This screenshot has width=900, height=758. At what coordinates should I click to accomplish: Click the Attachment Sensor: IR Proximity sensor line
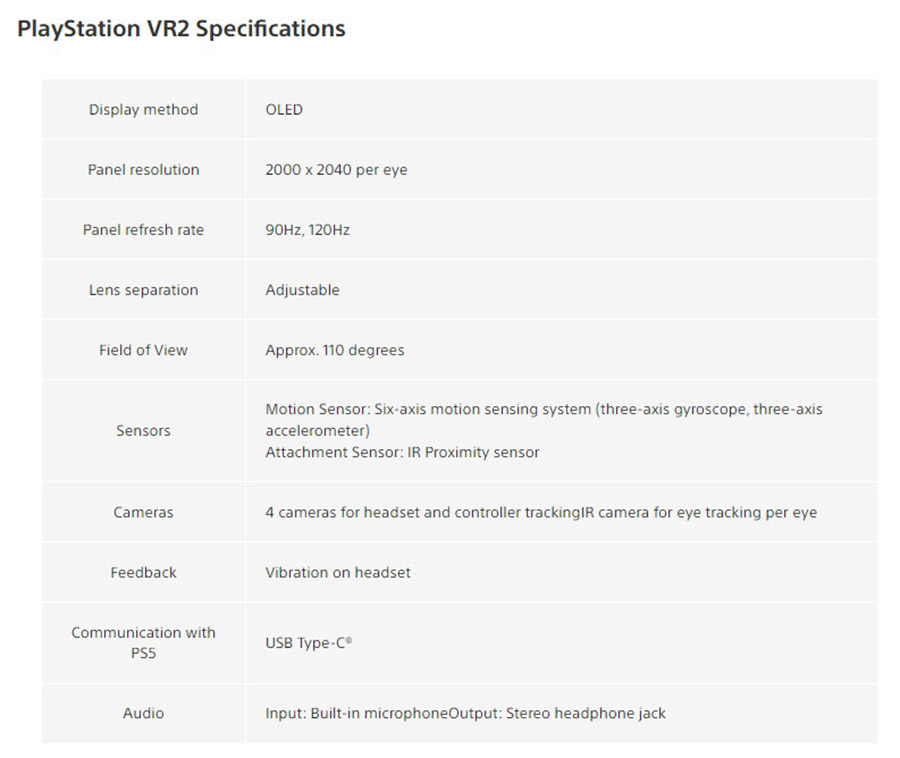[x=402, y=452]
